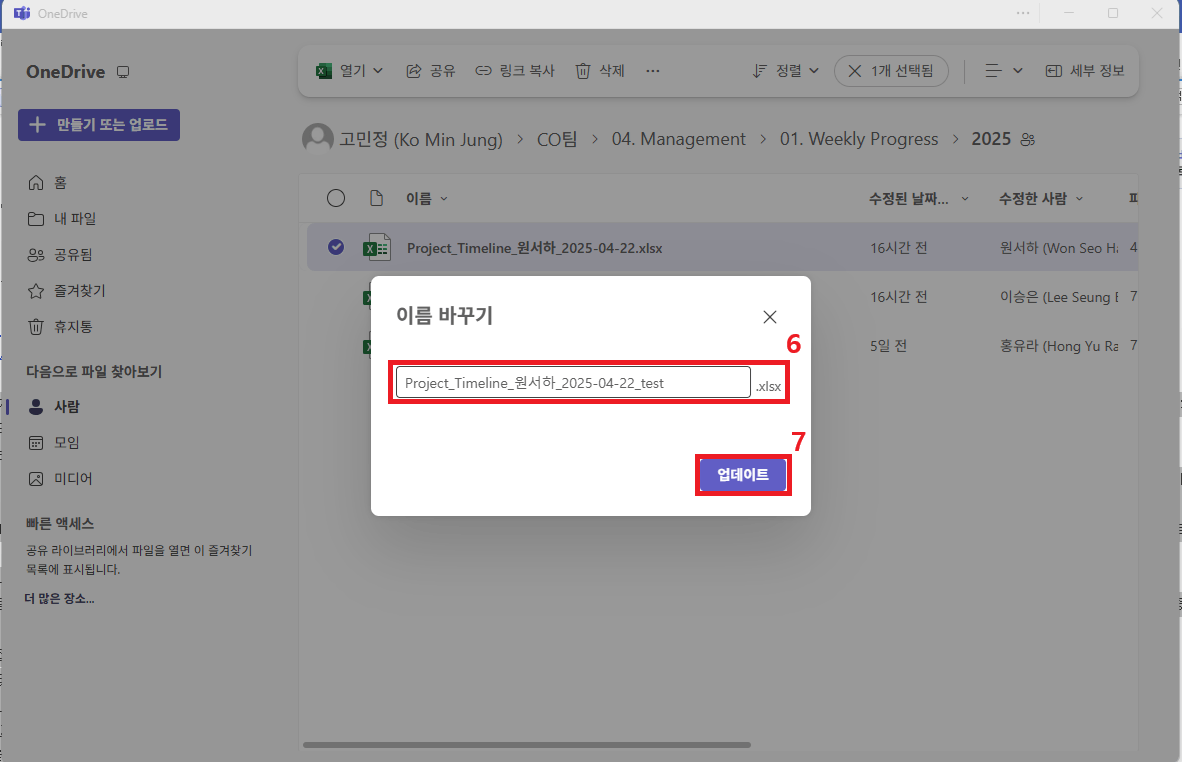Viewport: 1182px width, 762px height.
Task: Go to 홈 in the sidebar
Action: (47, 182)
